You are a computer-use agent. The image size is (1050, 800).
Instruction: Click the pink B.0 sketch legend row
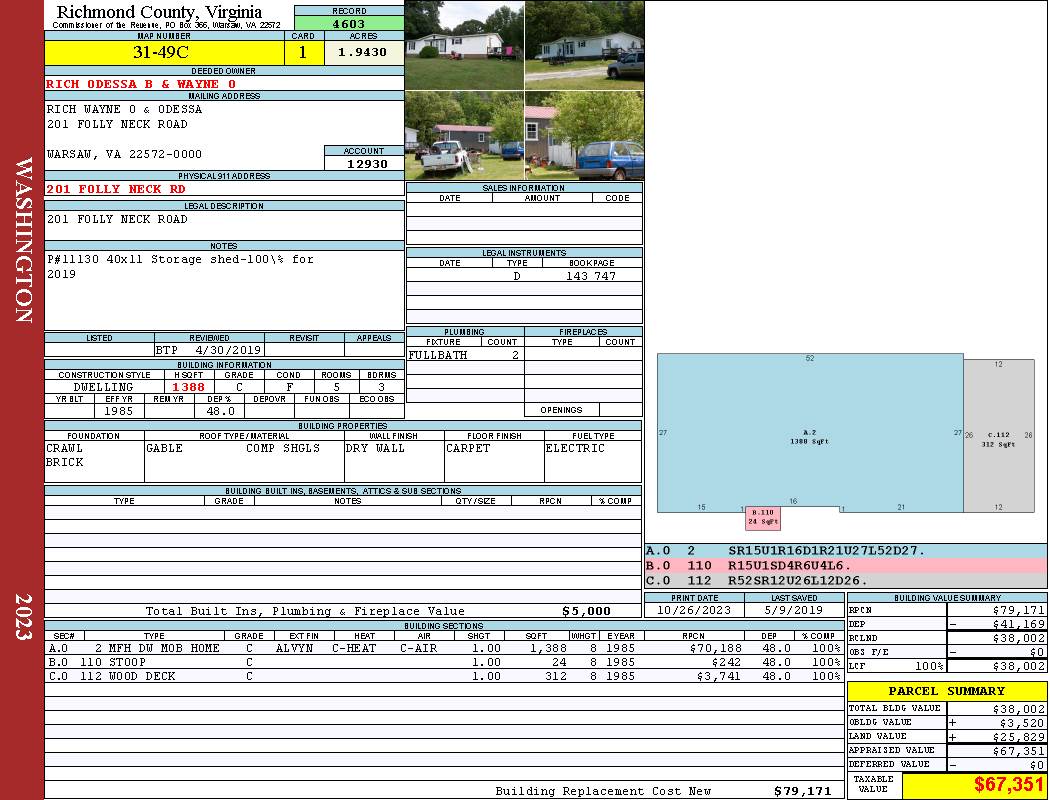(x=845, y=565)
